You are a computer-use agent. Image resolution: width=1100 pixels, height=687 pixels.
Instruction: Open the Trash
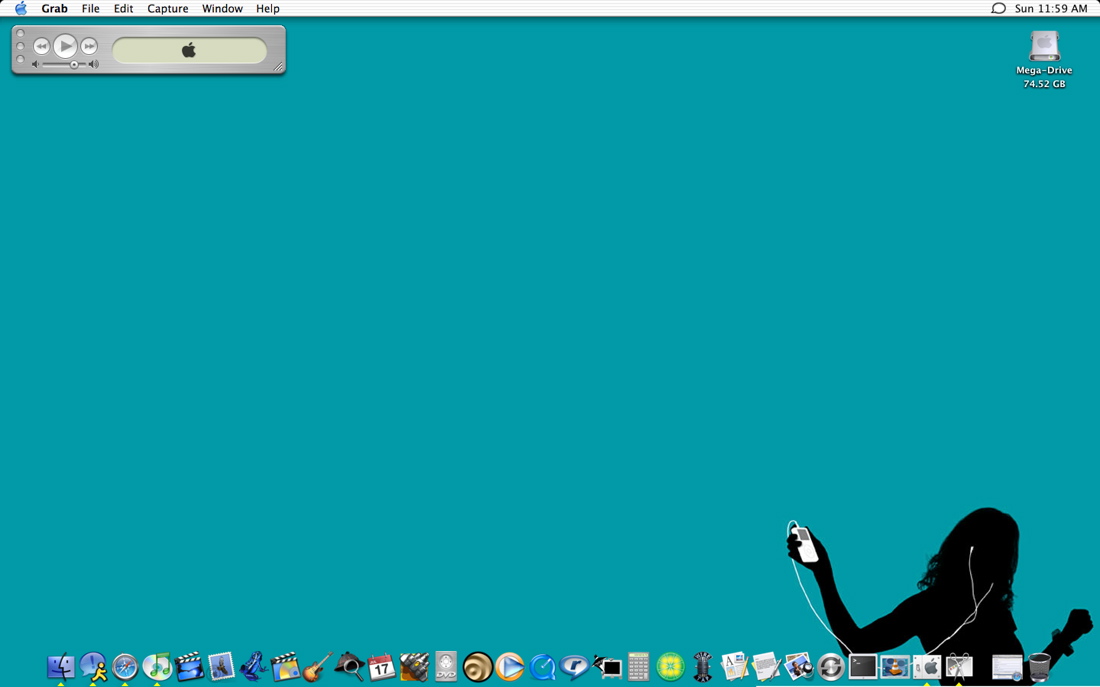tap(1040, 667)
